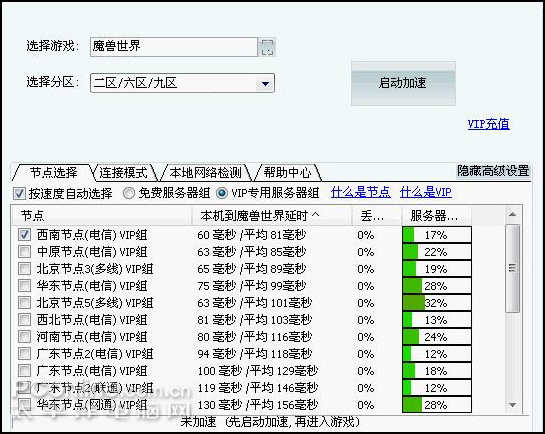Open the 选择分区 dropdown arrow
545x434 pixels.
click(x=265, y=83)
